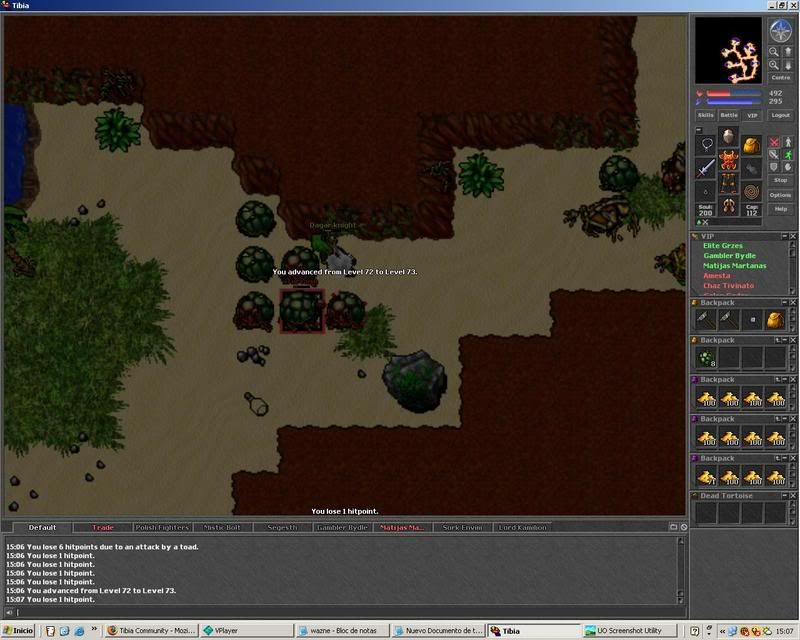Select the sword weapon slot
The height and width of the screenshot is (640, 800).
coord(706,167)
